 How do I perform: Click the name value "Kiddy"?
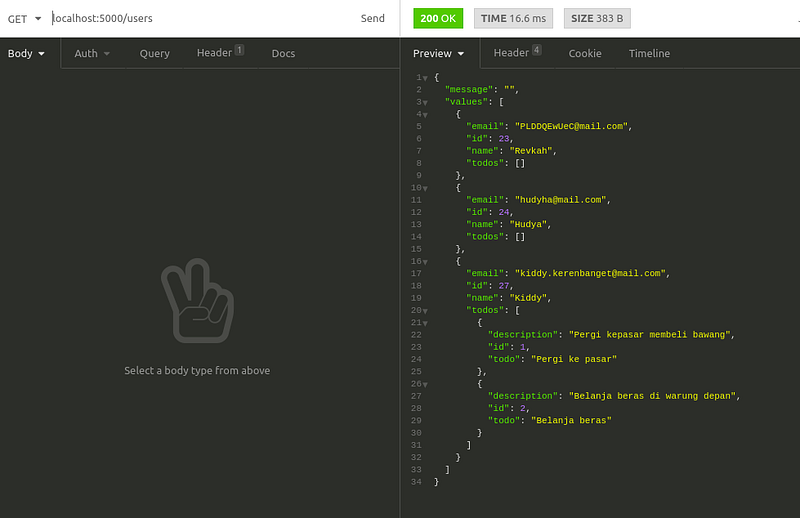529,298
